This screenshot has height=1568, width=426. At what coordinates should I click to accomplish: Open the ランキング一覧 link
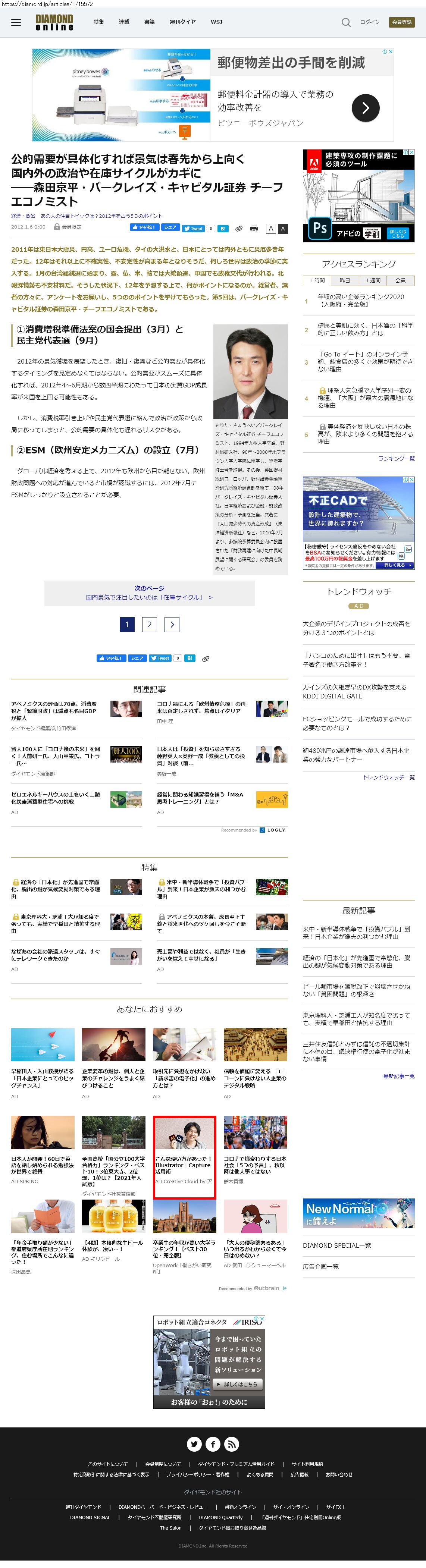395,458
